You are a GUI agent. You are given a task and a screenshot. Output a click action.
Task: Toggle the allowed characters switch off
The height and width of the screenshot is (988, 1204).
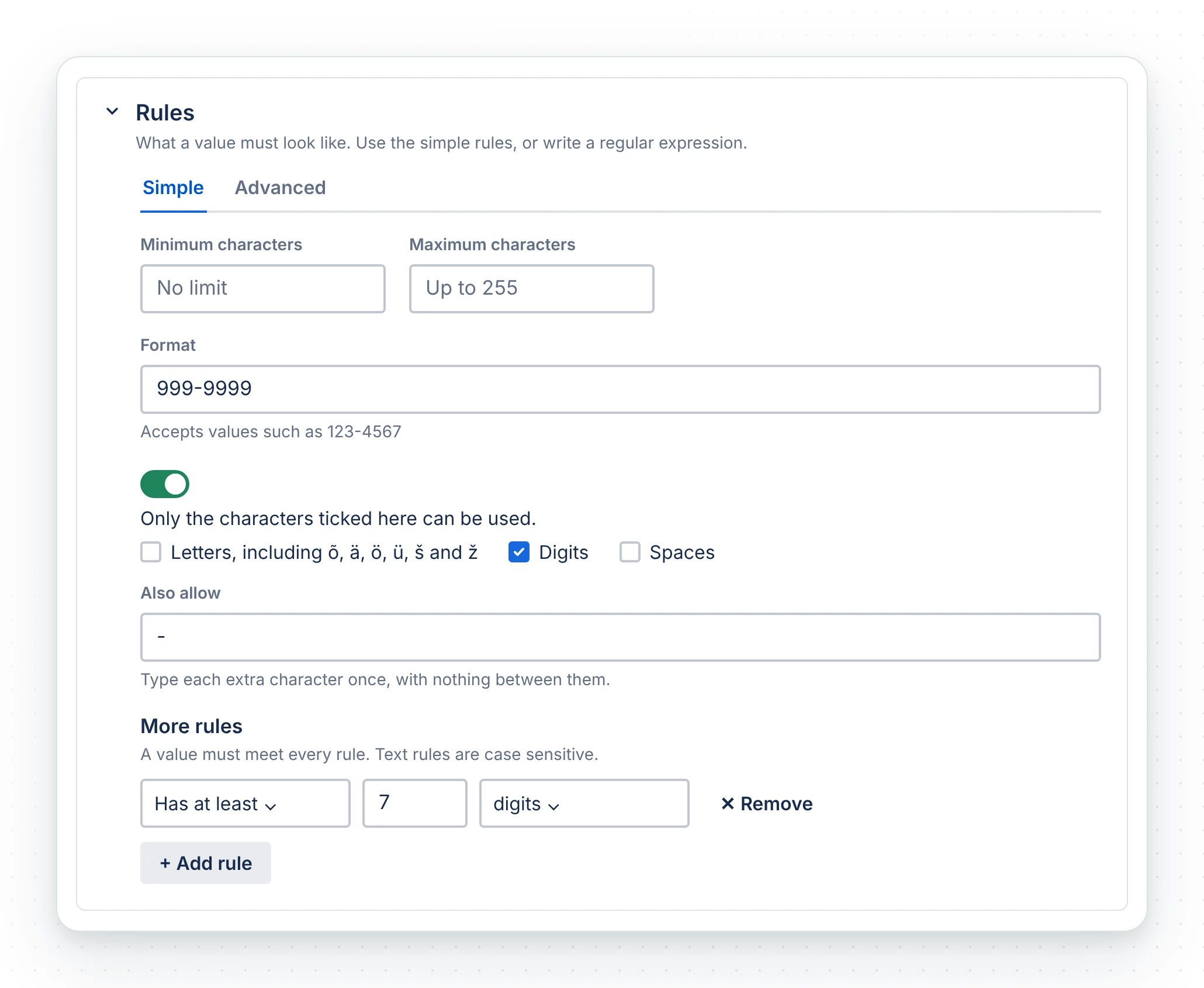tap(165, 484)
